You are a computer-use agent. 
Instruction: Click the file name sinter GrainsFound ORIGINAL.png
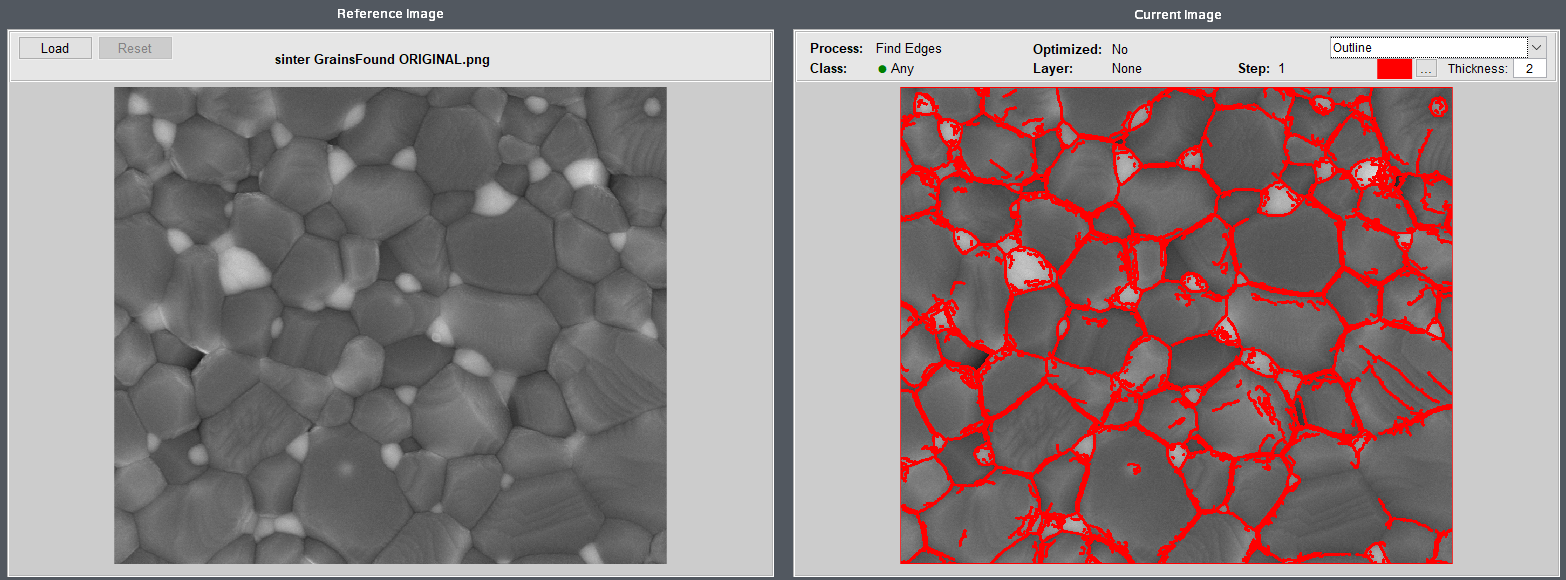coord(382,59)
